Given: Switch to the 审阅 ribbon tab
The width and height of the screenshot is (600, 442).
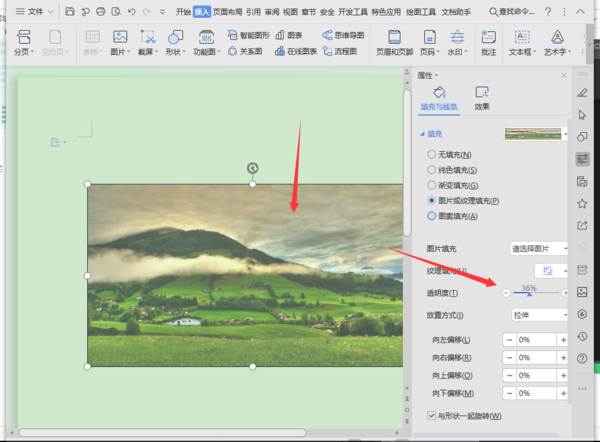Looking at the screenshot, I should pos(272,12).
